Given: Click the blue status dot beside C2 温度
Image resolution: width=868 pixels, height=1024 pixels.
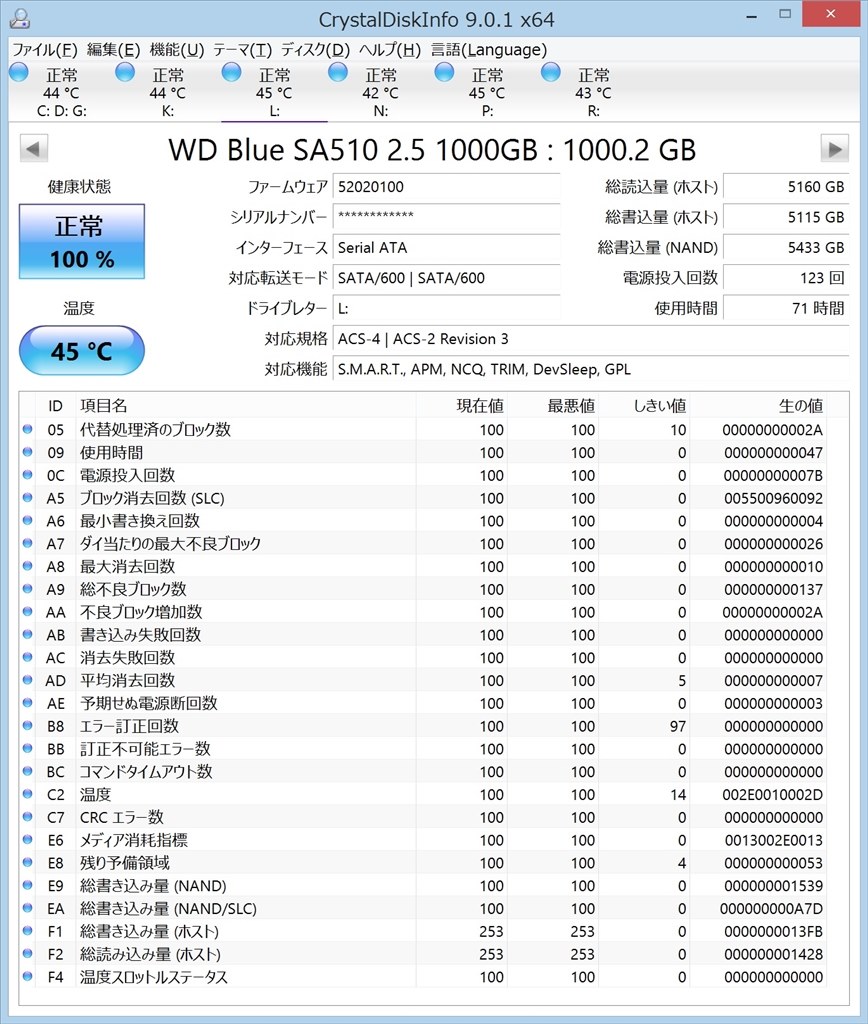Looking at the screenshot, I should (28, 794).
